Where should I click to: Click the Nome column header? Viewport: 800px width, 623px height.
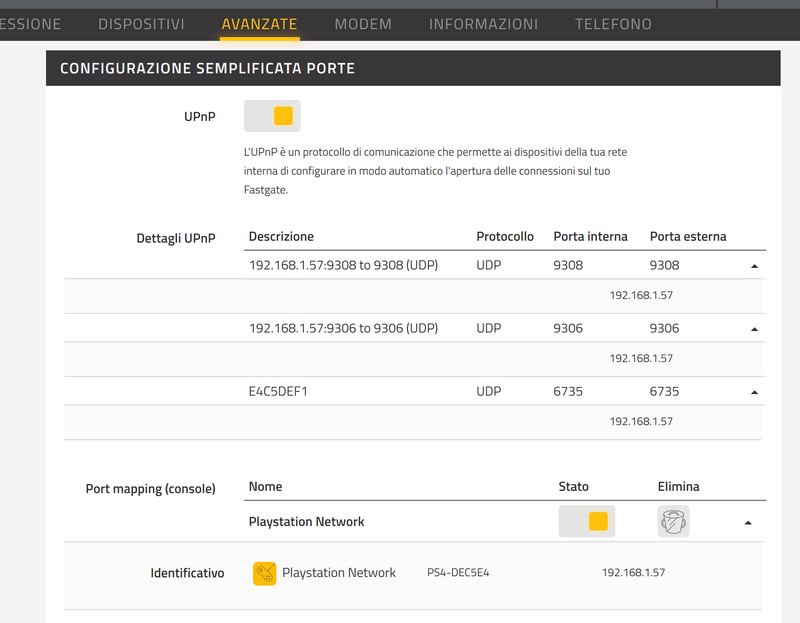coord(265,486)
